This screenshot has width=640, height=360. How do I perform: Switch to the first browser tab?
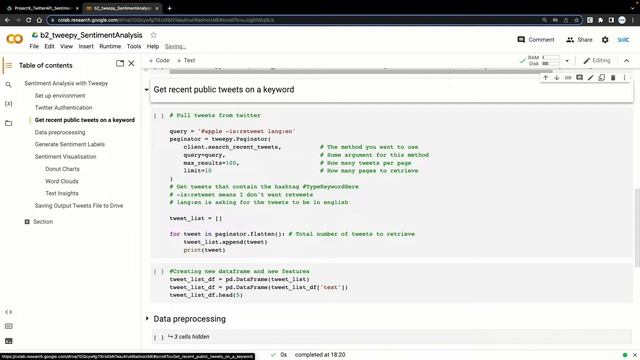pyautogui.click(x=42, y=8)
